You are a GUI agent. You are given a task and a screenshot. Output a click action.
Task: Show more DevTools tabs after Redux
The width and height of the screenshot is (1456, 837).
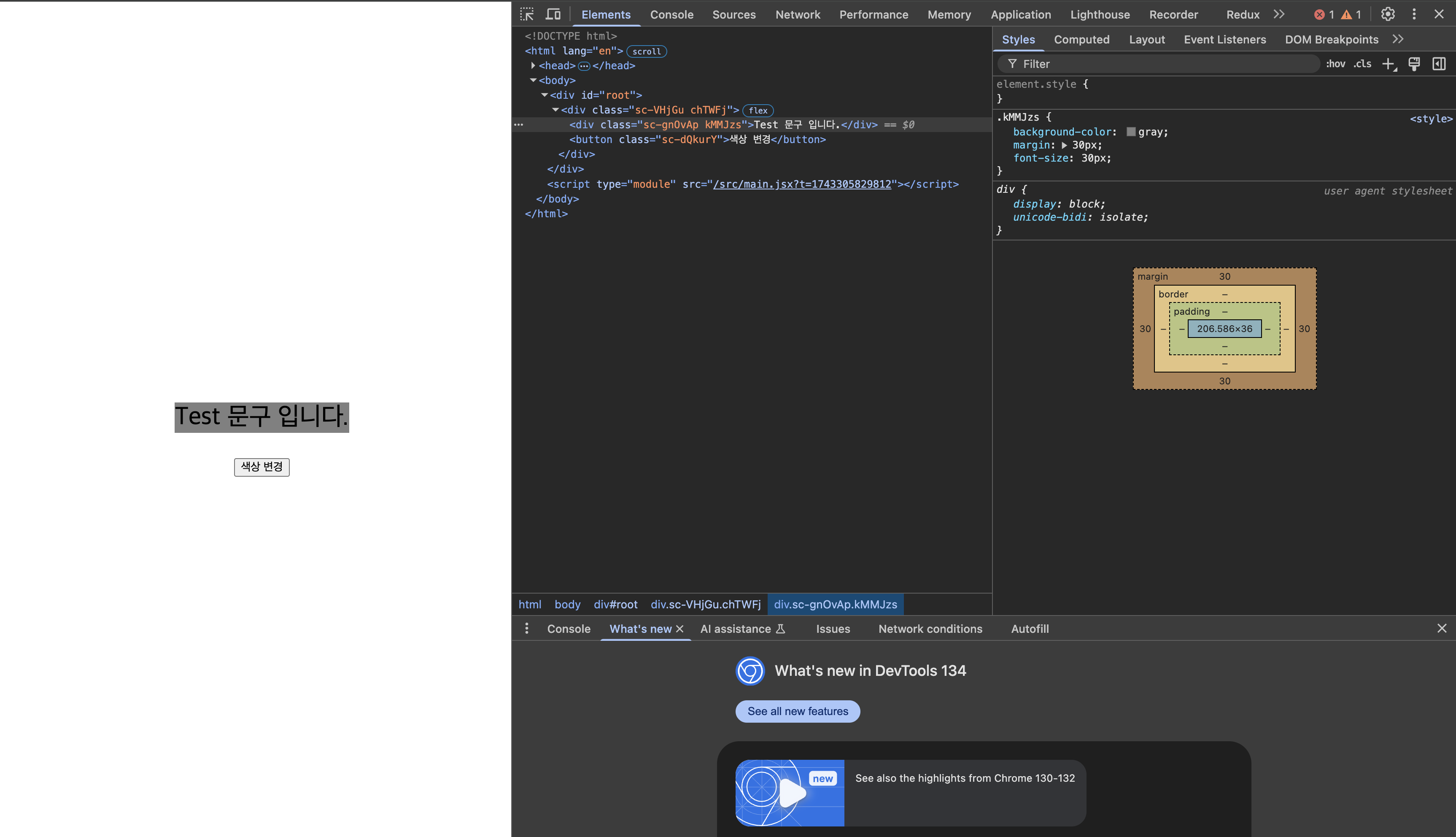(x=1278, y=14)
